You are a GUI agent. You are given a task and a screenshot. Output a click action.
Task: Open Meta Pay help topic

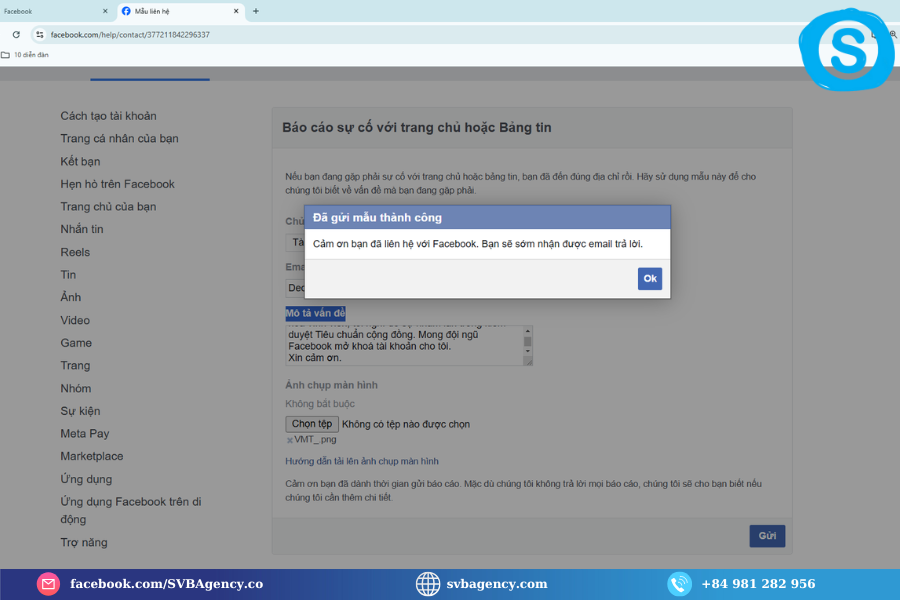tap(85, 433)
